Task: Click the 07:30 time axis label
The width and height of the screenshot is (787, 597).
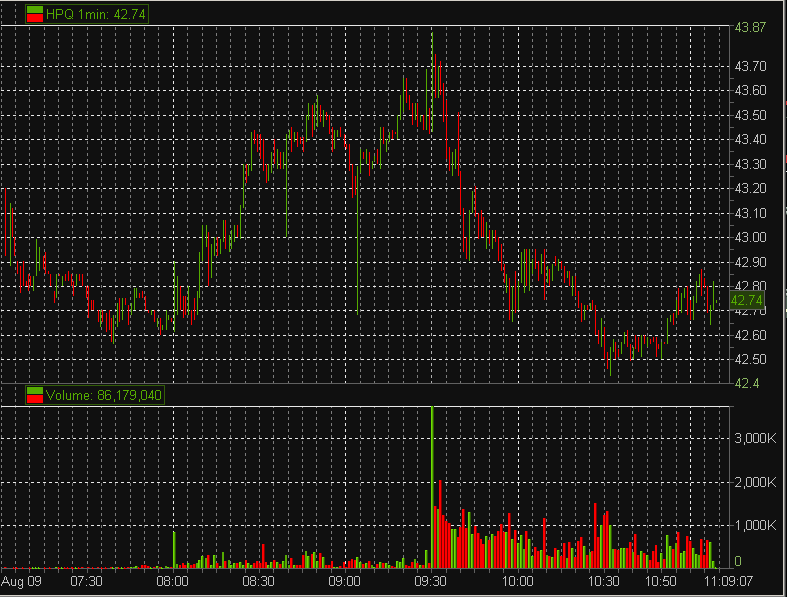Action: pos(86,581)
